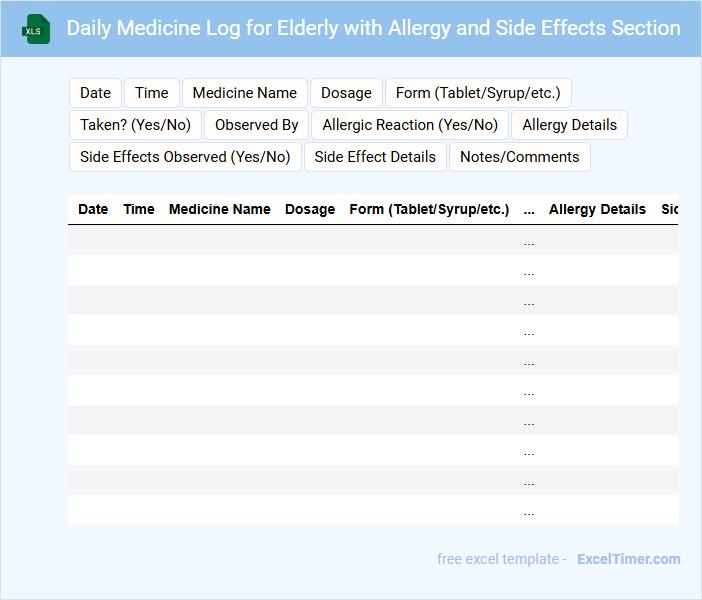Open the ExcelTimer.com link
The image size is (702, 600).
point(628,559)
